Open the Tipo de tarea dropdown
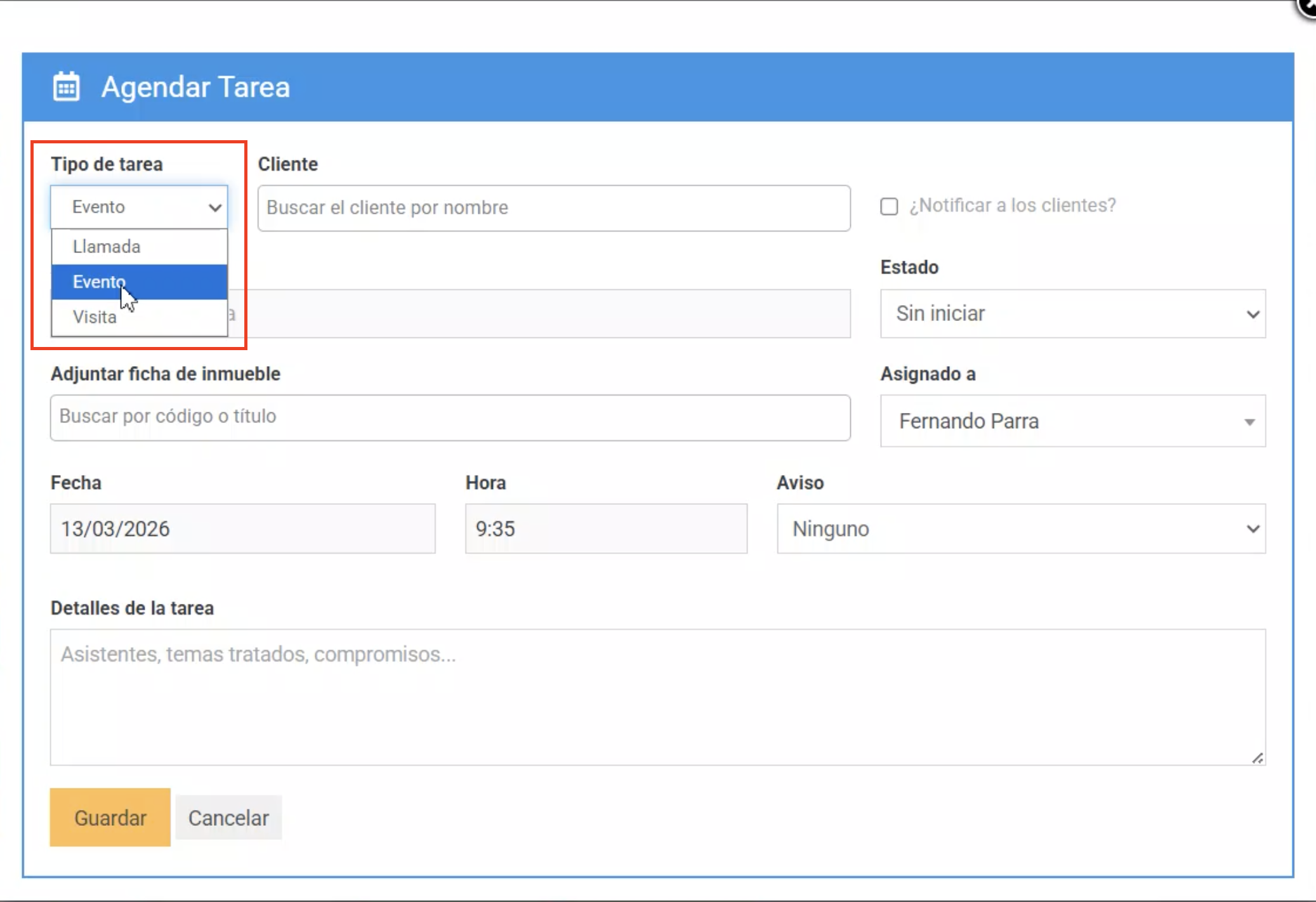1316x902 pixels. tap(139, 207)
